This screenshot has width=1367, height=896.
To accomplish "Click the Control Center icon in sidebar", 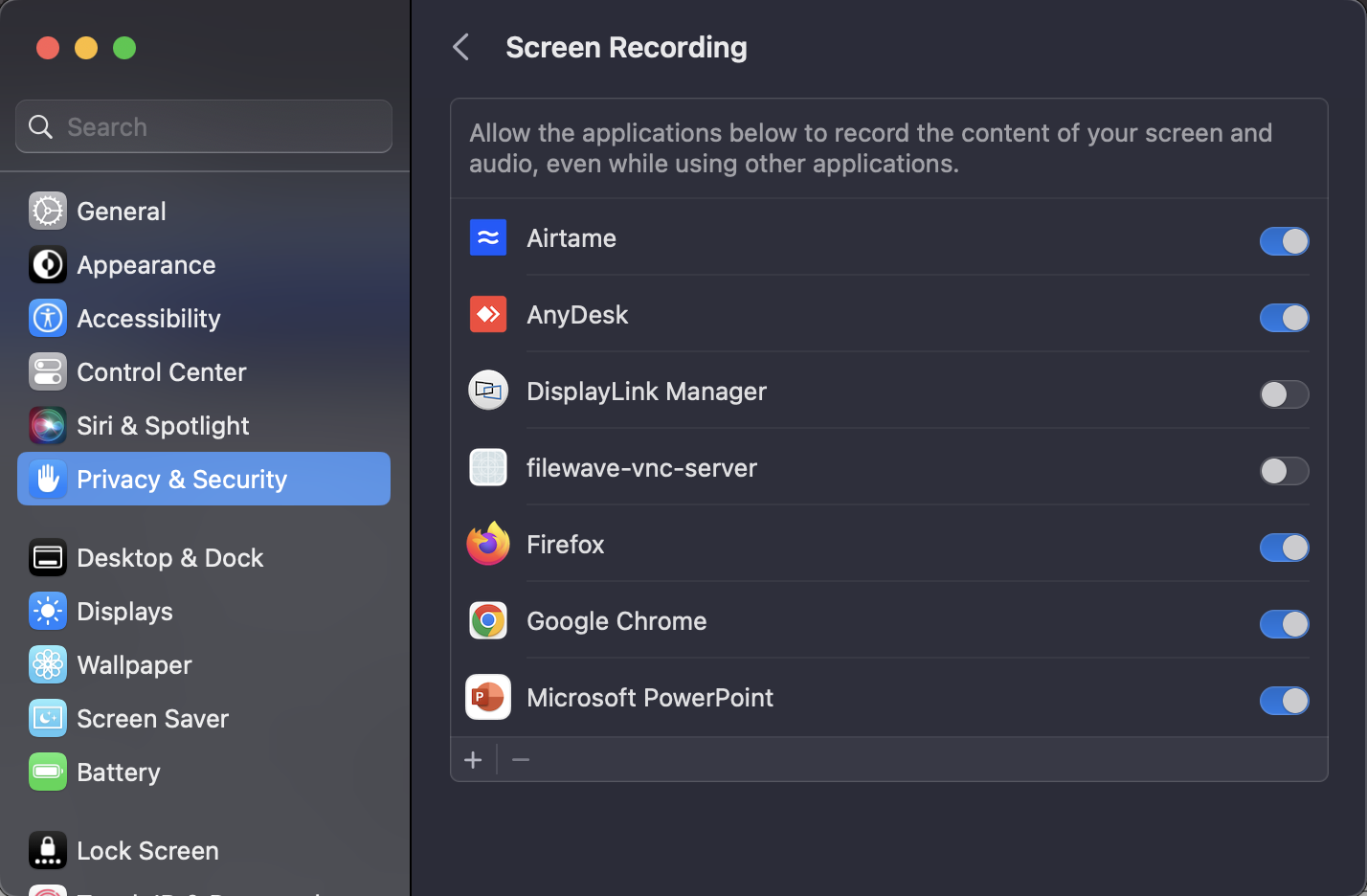I will pyautogui.click(x=48, y=371).
